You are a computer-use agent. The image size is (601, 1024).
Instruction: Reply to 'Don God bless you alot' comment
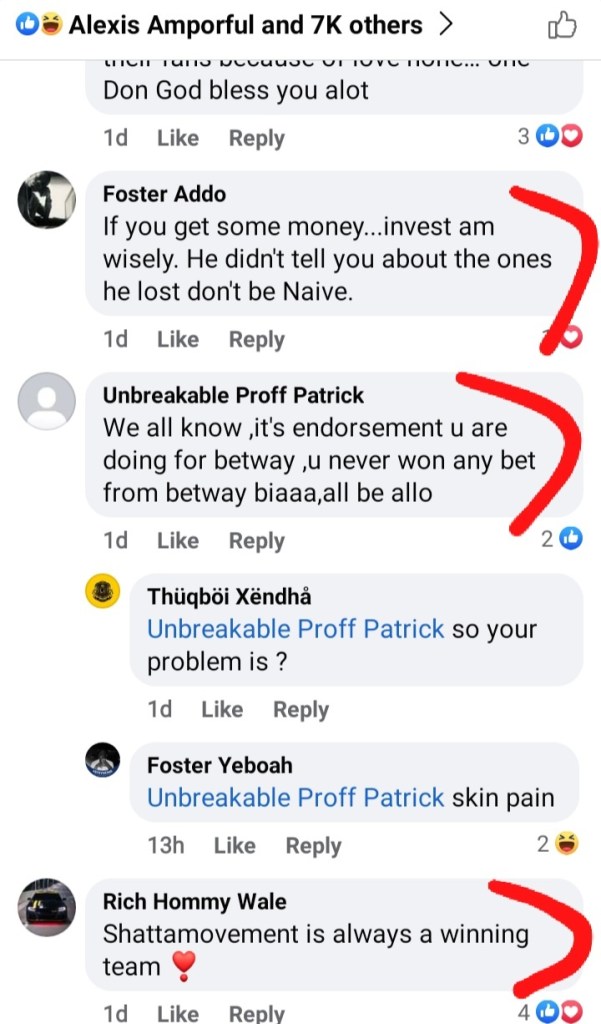click(x=257, y=138)
